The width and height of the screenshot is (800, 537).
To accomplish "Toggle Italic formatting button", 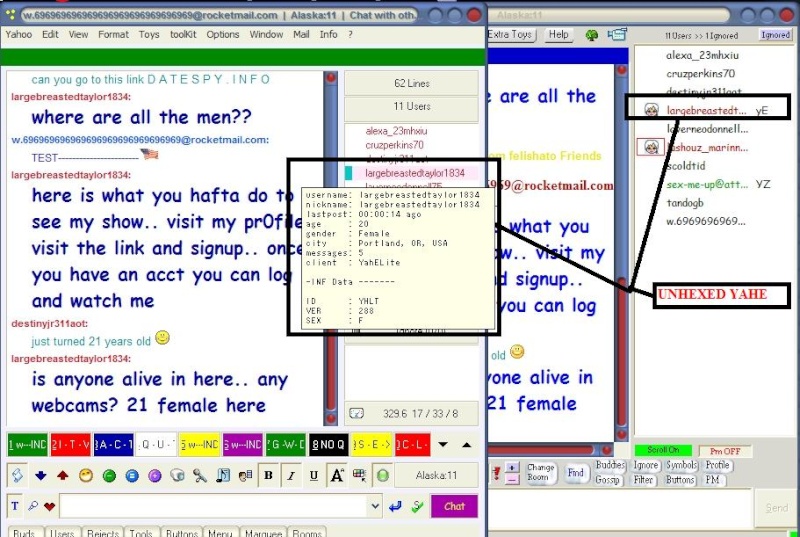I will click(x=291, y=475).
